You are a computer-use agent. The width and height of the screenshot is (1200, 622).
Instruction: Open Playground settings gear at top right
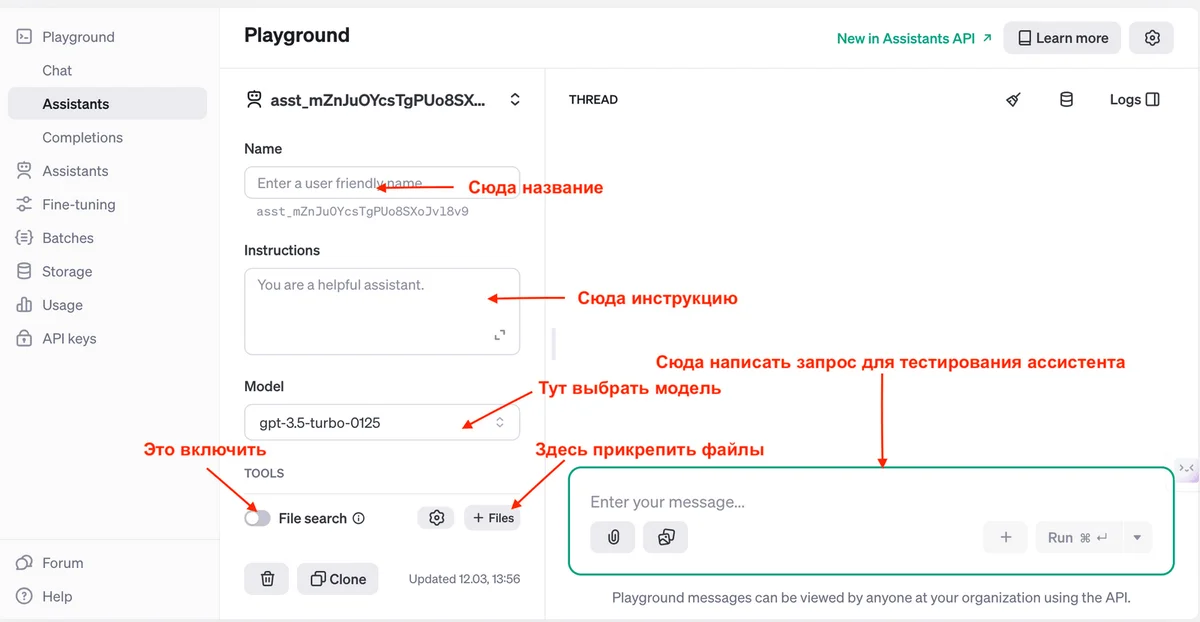1151,38
